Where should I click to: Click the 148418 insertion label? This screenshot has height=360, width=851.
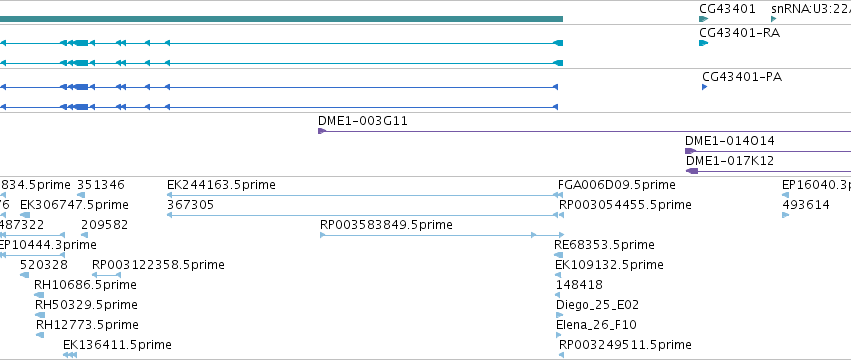tap(579, 285)
